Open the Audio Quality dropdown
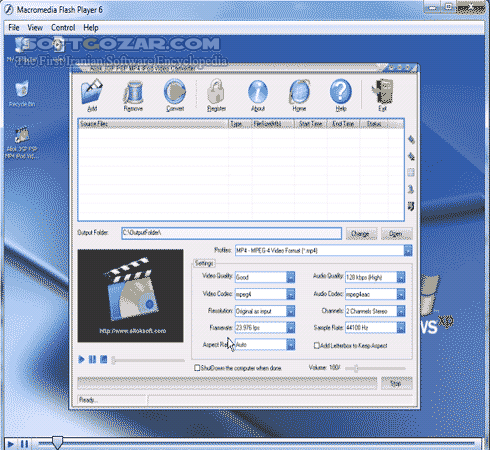The image size is (490, 450). pos(401,277)
